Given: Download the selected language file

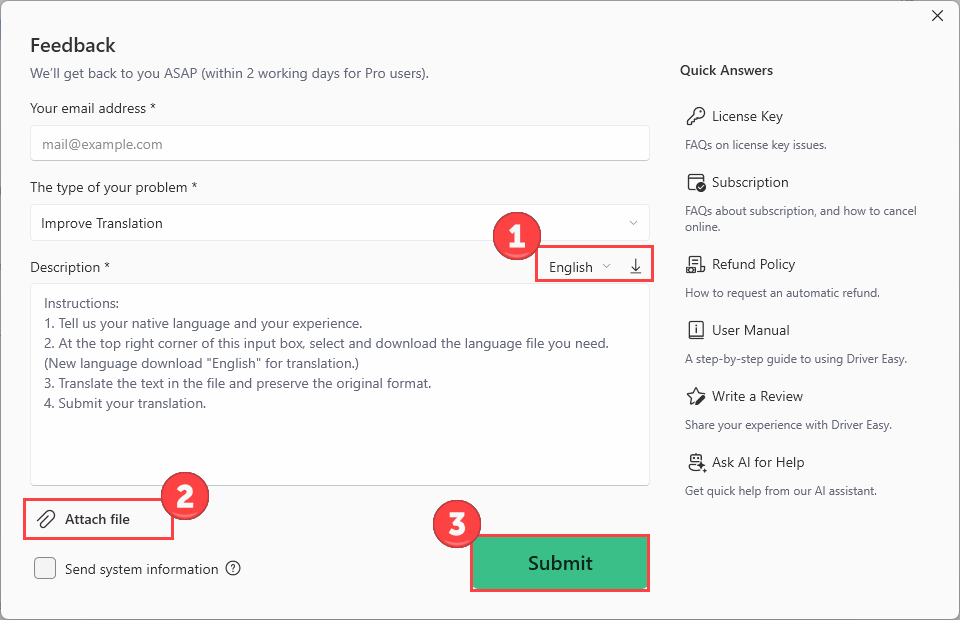Looking at the screenshot, I should 635,267.
